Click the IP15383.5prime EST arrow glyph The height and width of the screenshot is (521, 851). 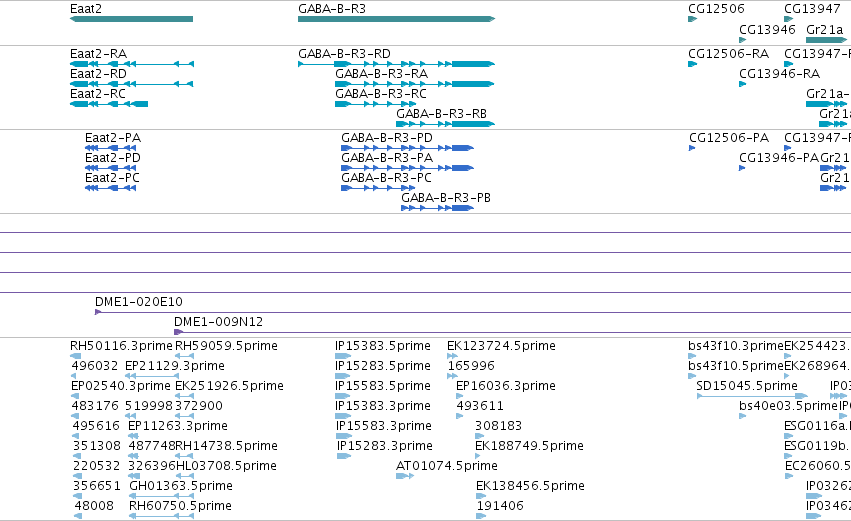click(x=343, y=356)
